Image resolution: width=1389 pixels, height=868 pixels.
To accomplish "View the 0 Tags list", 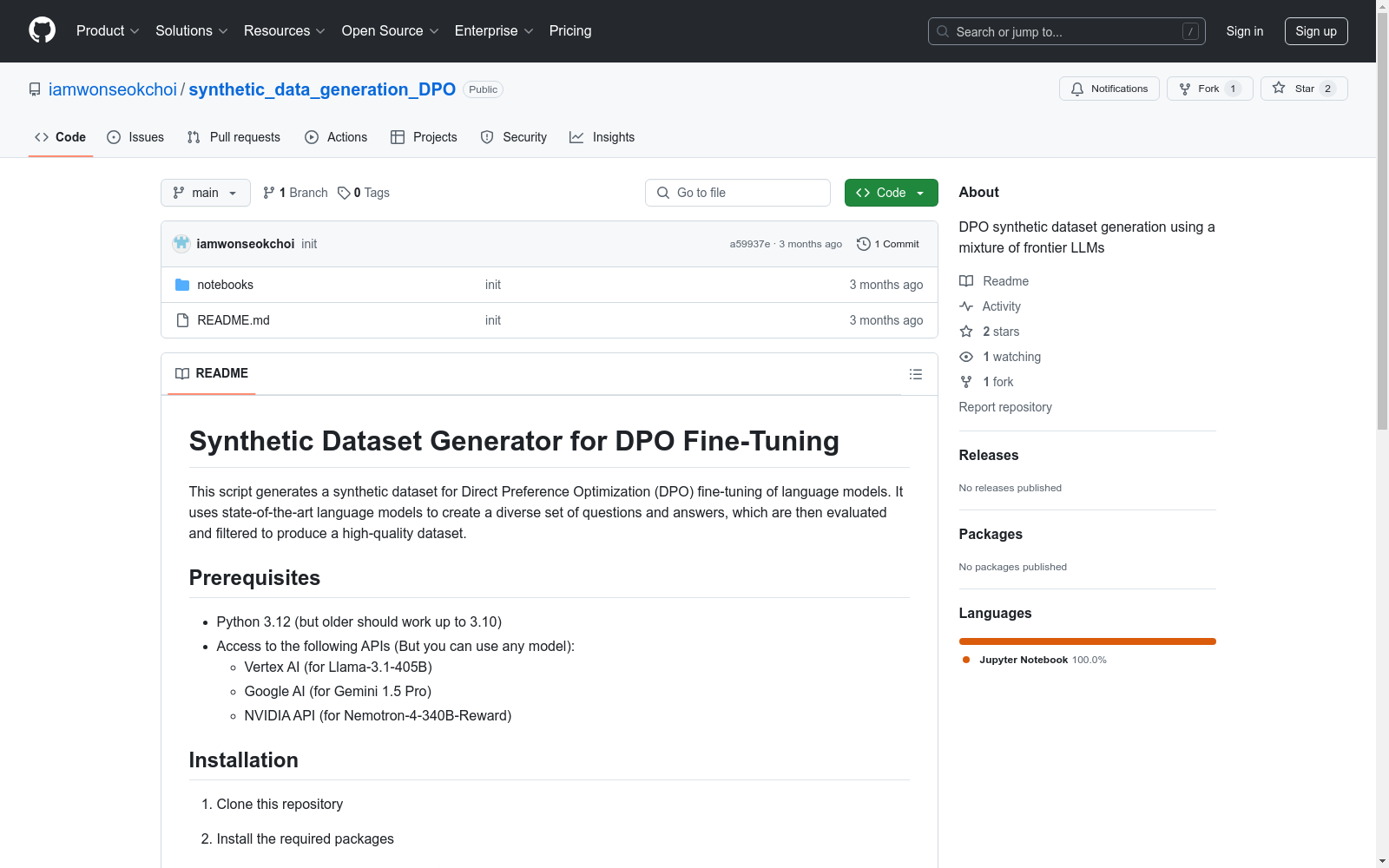I will 364,193.
